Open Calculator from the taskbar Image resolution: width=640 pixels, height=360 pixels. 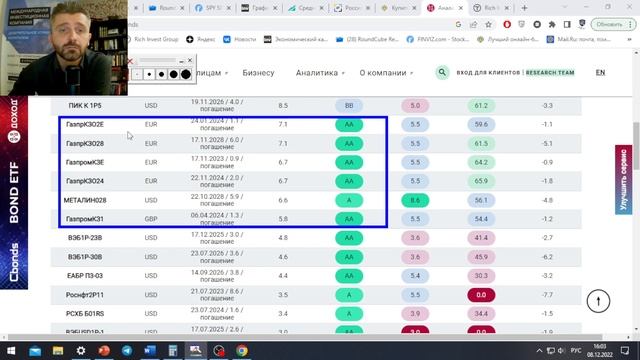(173, 351)
